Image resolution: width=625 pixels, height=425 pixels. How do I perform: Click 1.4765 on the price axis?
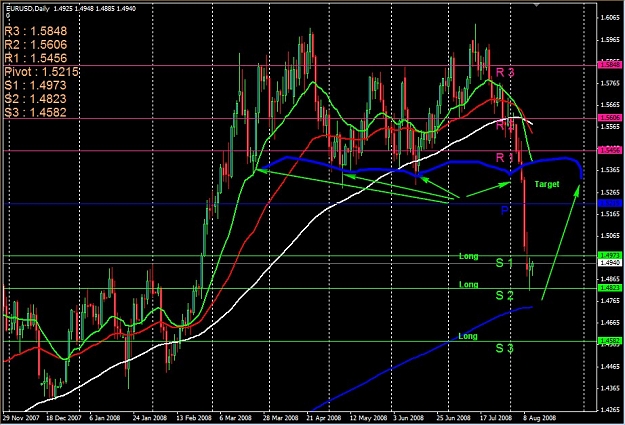610,301
